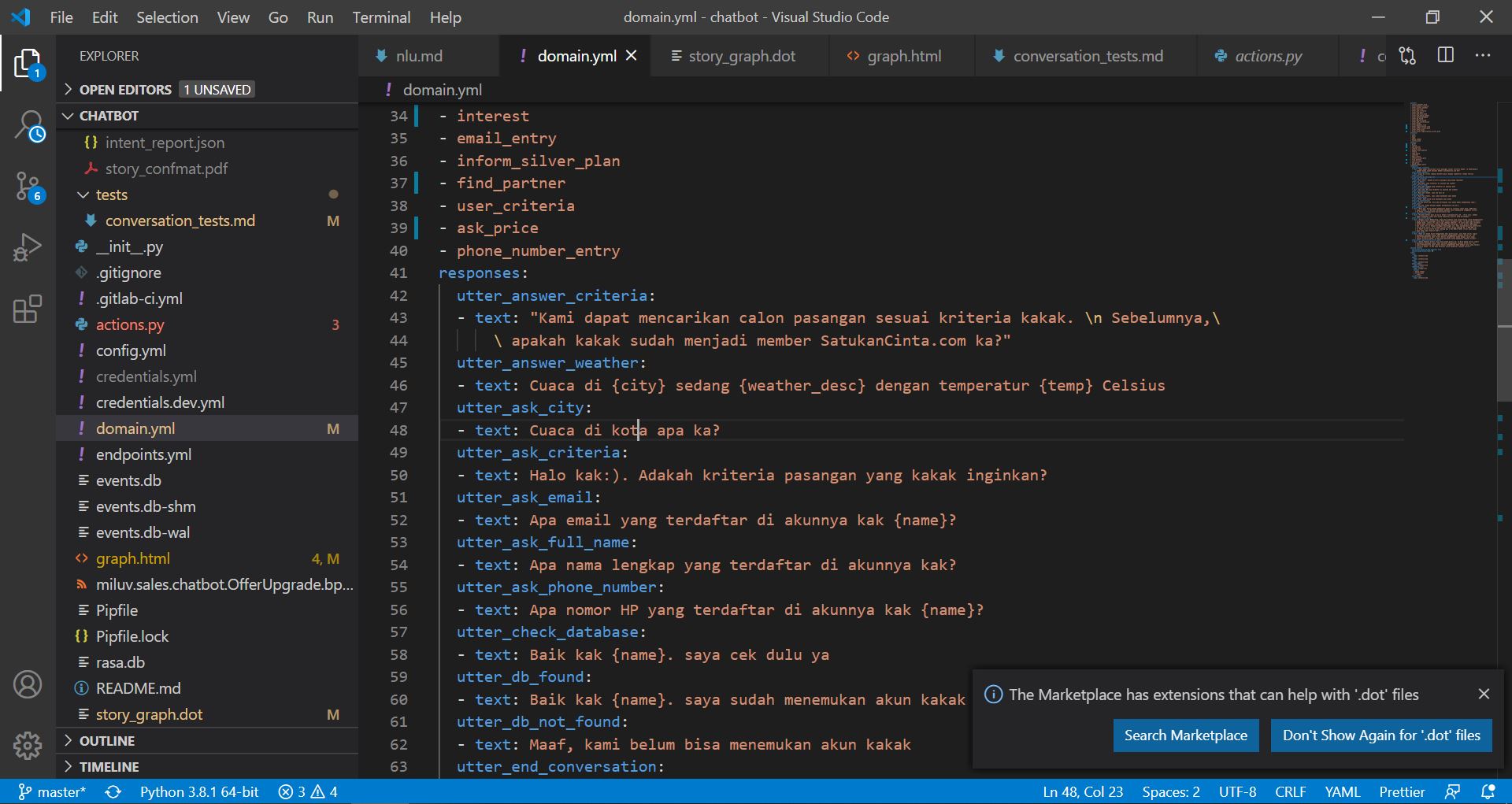Viewport: 1512px width, 804px height.
Task: Open the Manage settings gear
Action: coord(28,745)
